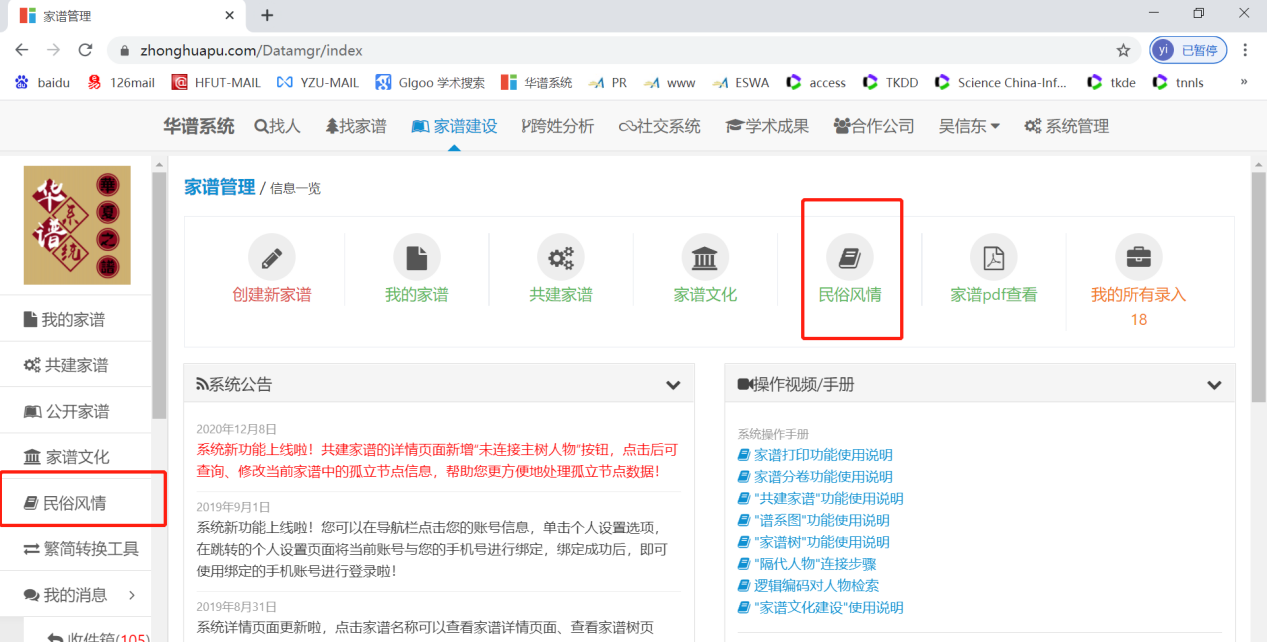Collapse the 系统公告 panel chevron
Image resolution: width=1267 pixels, height=642 pixels.
pos(673,385)
